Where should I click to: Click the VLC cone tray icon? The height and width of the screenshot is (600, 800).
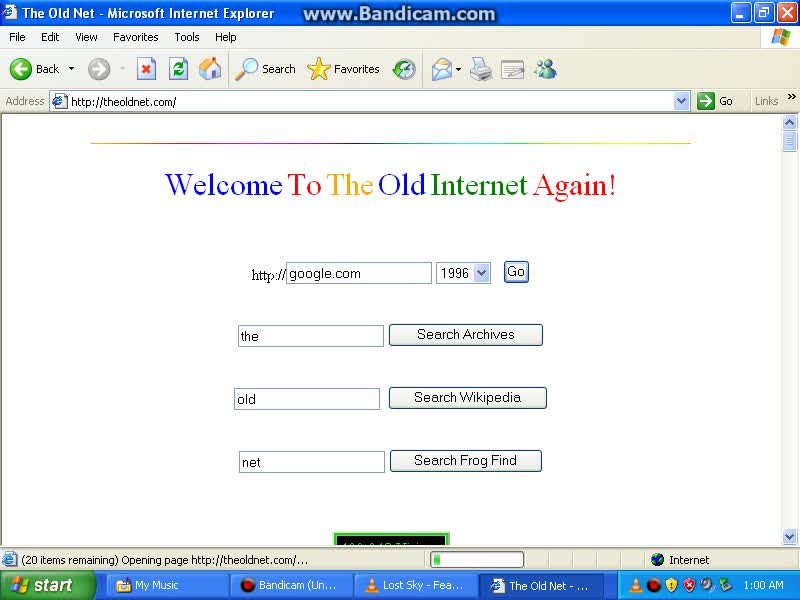coord(636,585)
